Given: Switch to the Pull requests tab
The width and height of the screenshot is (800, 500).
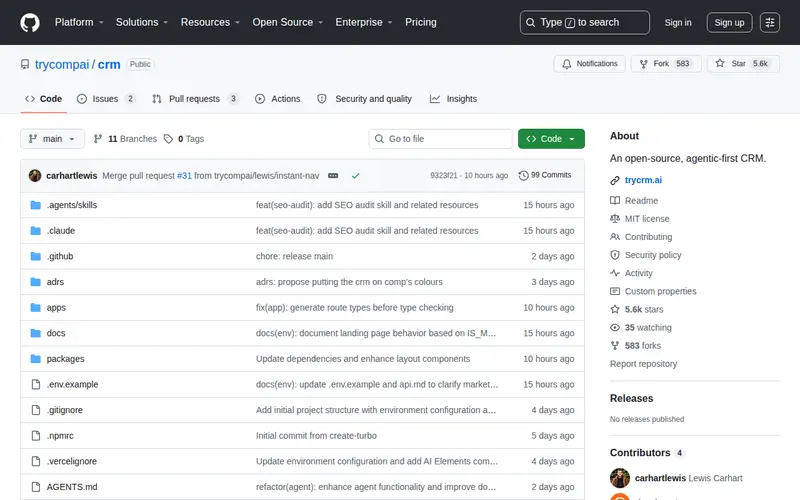Looking at the screenshot, I should (x=195, y=99).
